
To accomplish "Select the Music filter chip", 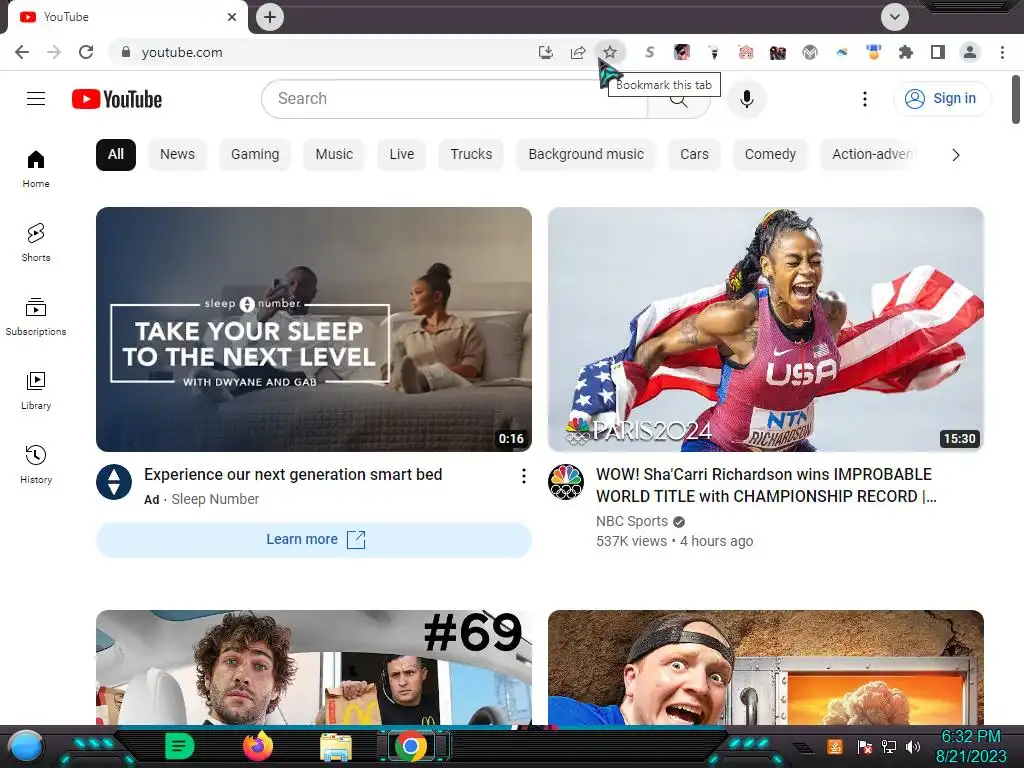I will [334, 155].
